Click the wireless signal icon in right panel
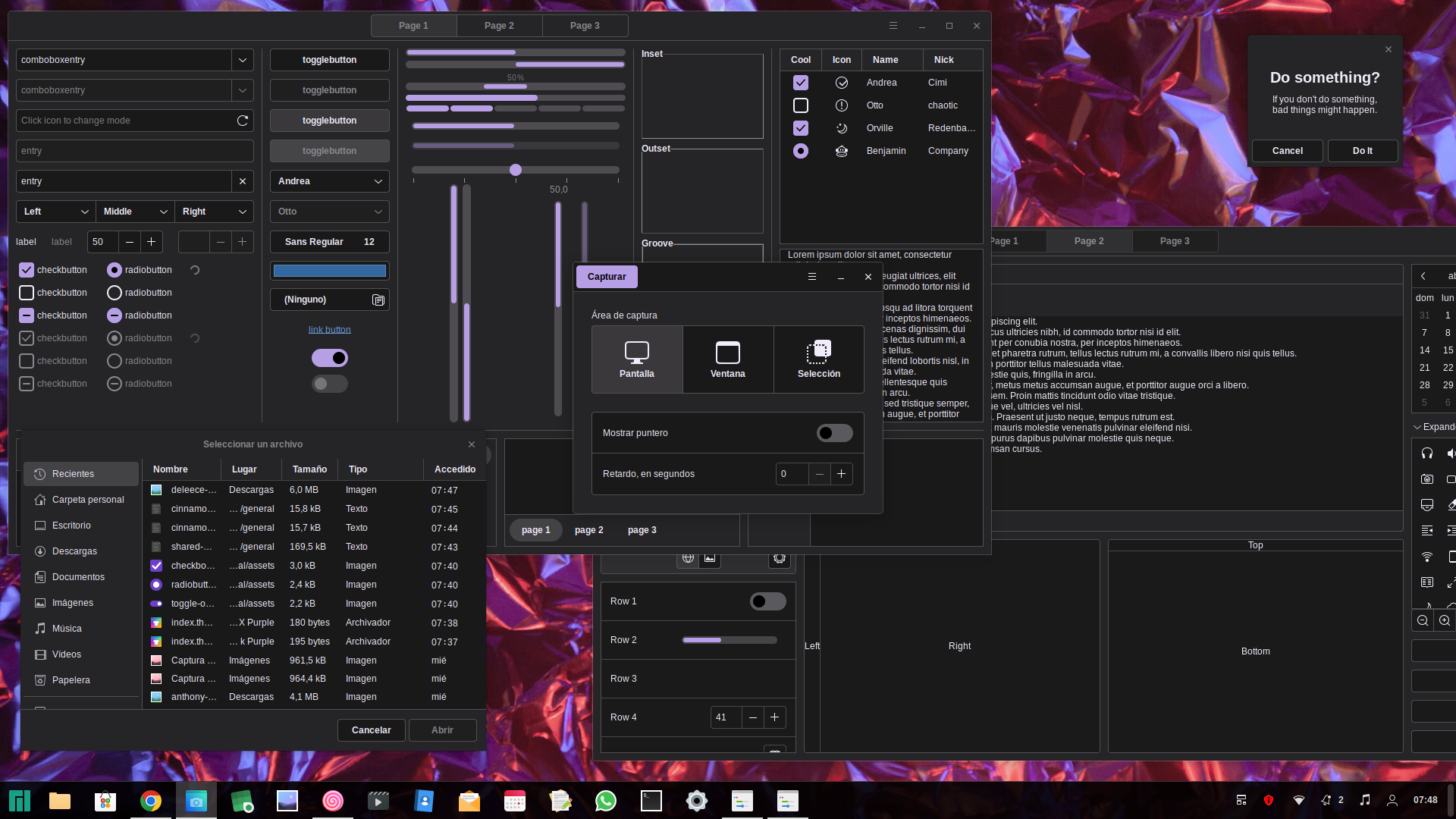Image resolution: width=1456 pixels, height=819 pixels. (1427, 557)
